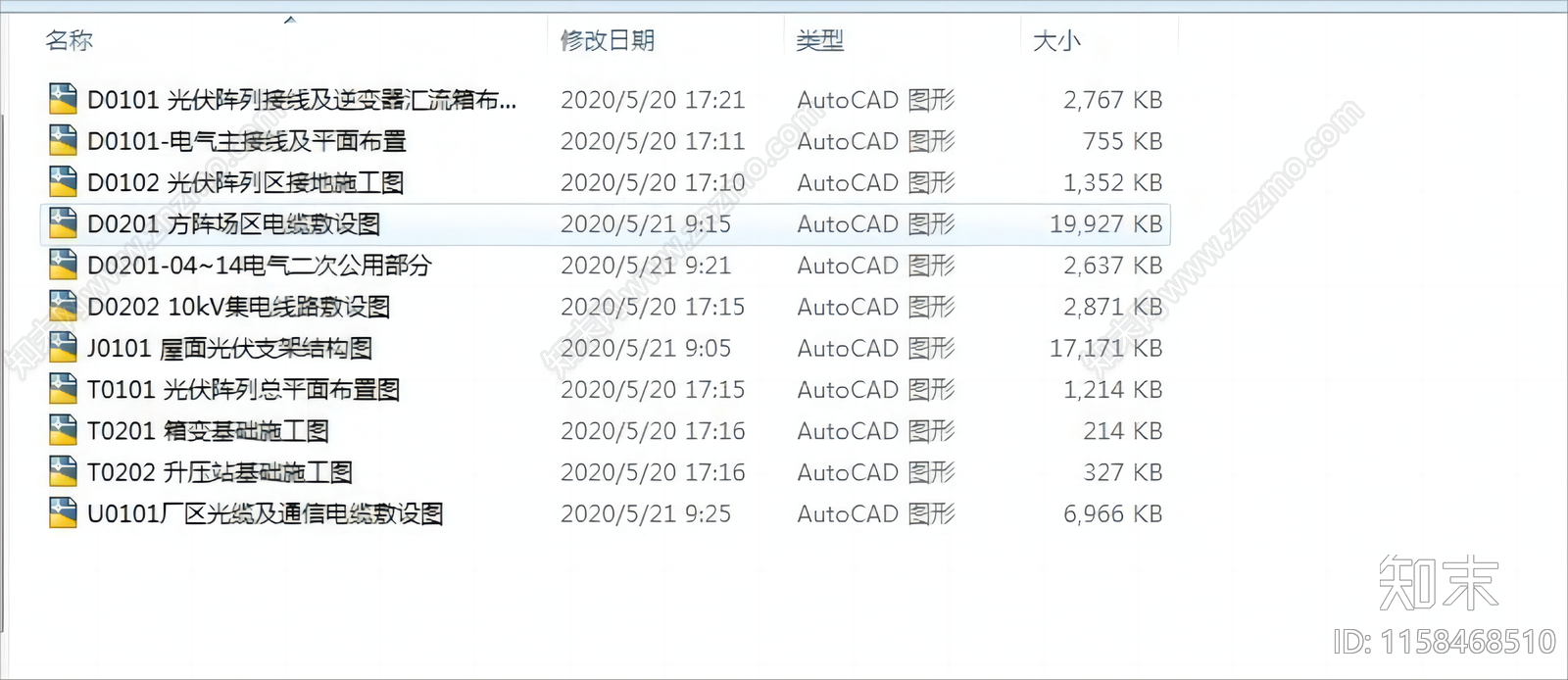The image size is (1568, 680).
Task: Click the size value 1,352 KB
Action: (1113, 182)
